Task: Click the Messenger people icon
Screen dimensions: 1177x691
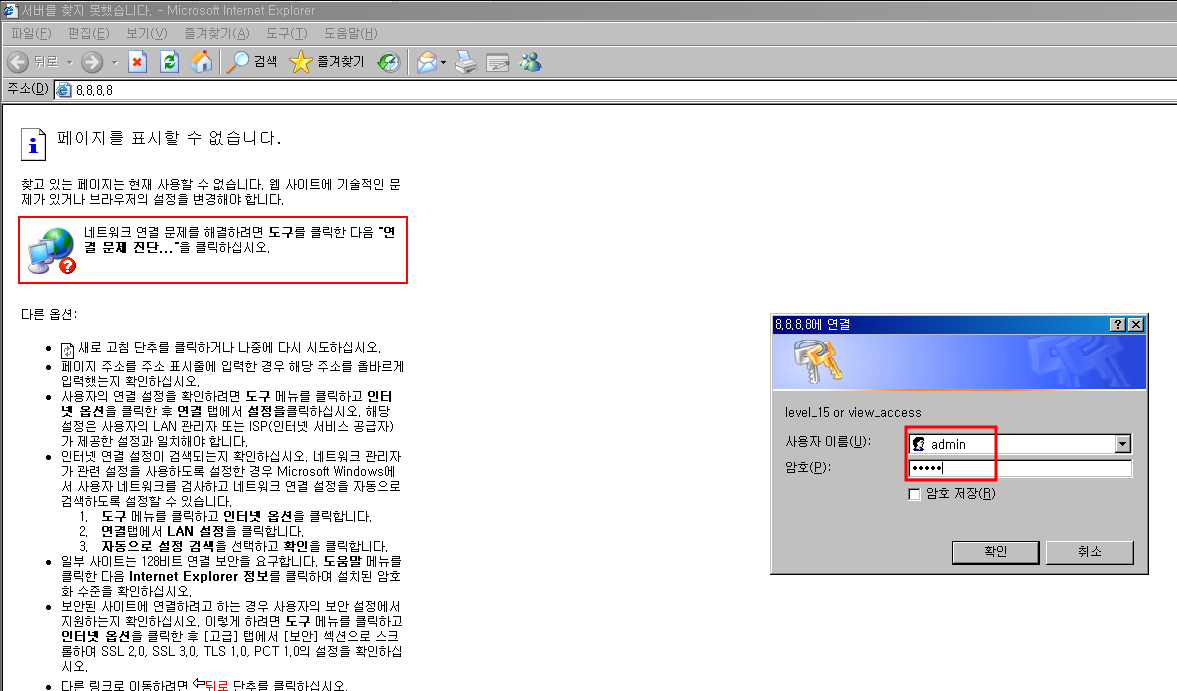Action: click(x=531, y=62)
